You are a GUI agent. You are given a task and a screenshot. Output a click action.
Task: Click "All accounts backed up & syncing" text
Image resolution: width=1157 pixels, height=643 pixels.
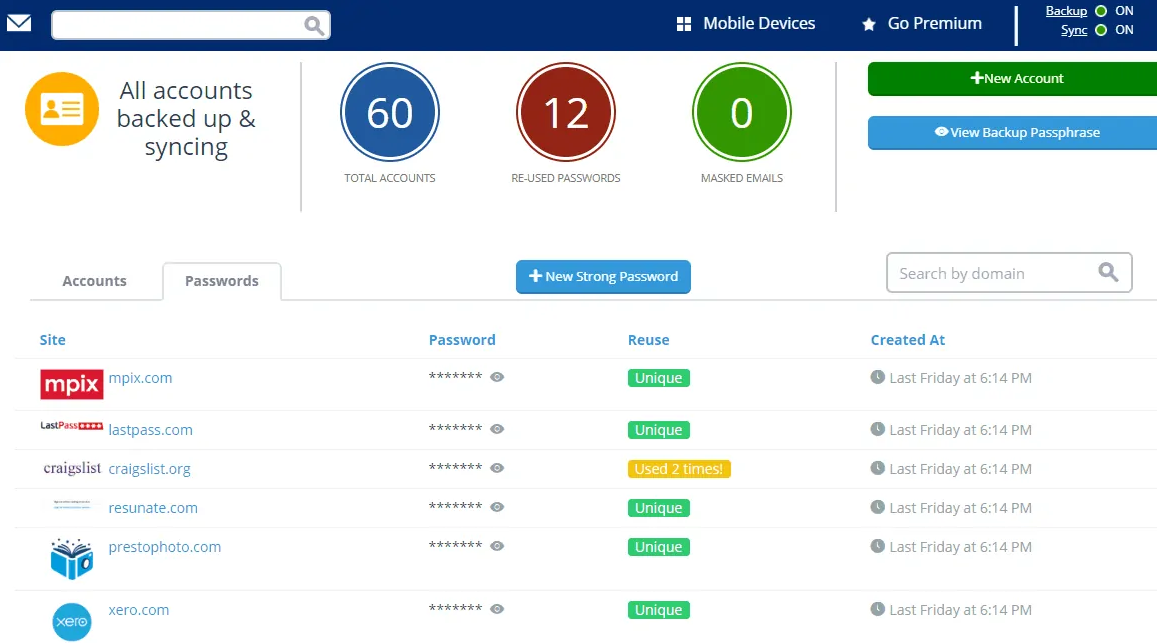(186, 119)
